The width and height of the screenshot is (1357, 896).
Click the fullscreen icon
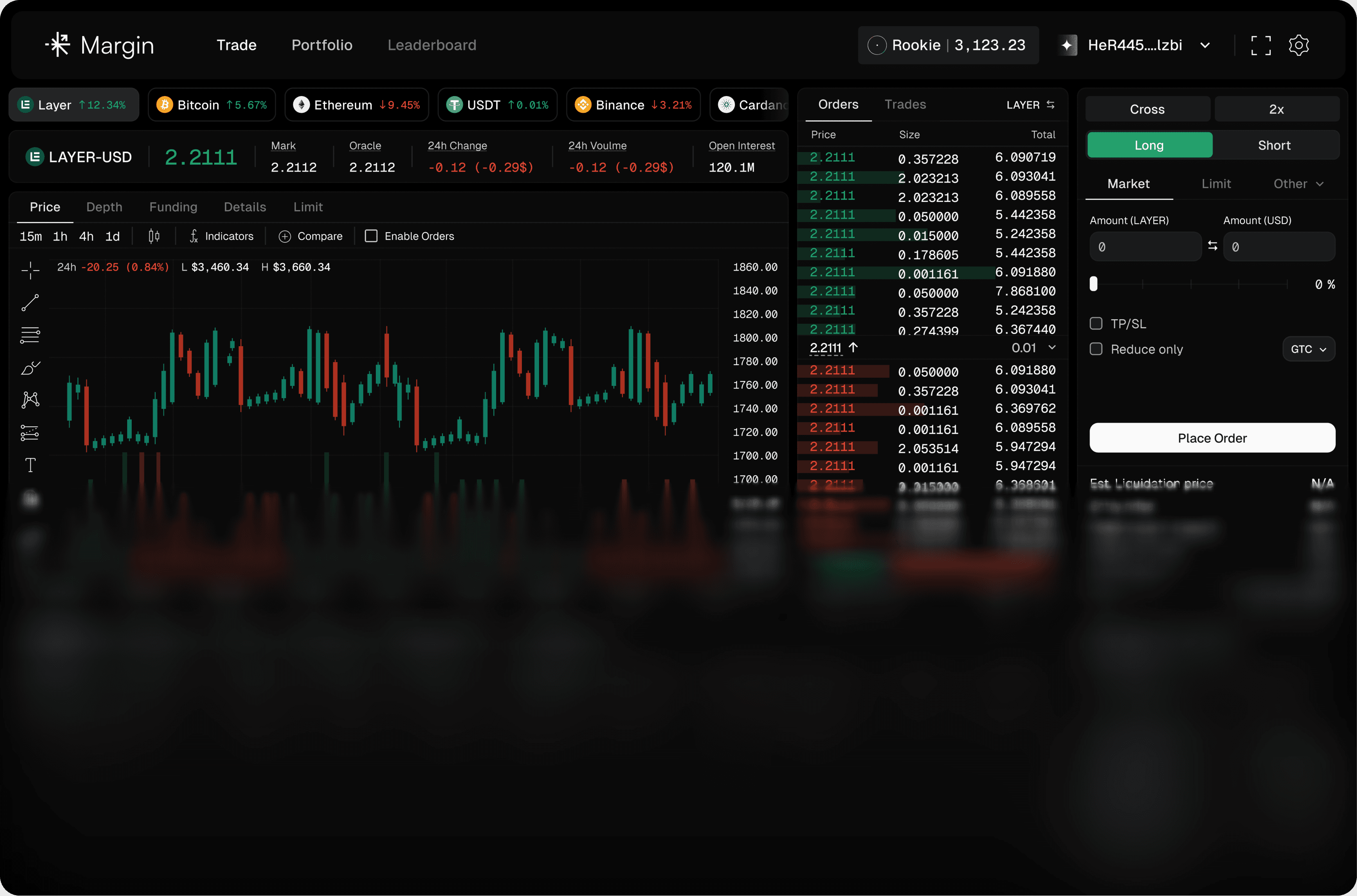point(1260,45)
